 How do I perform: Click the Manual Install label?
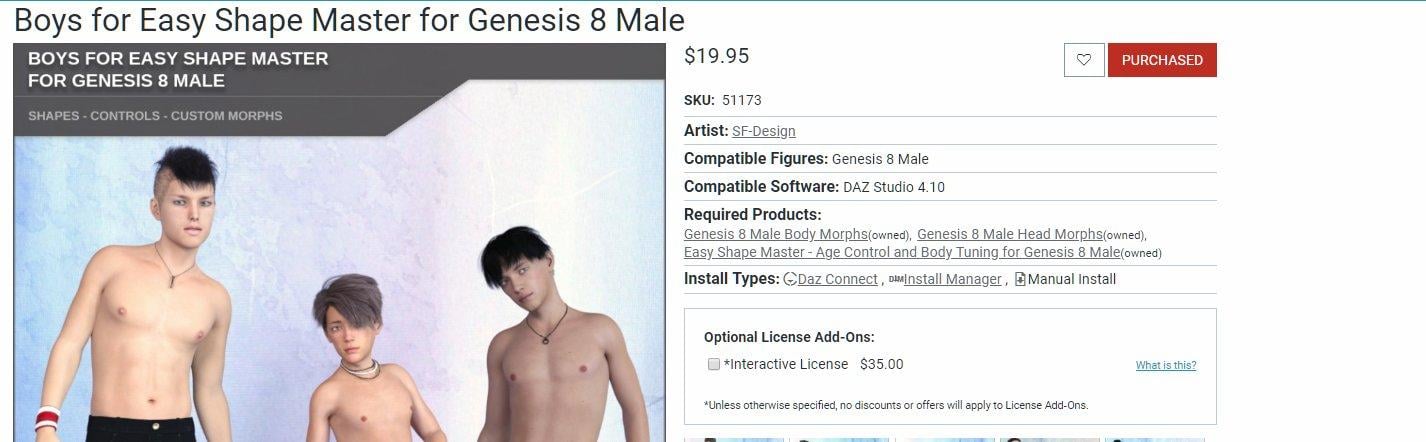1072,280
